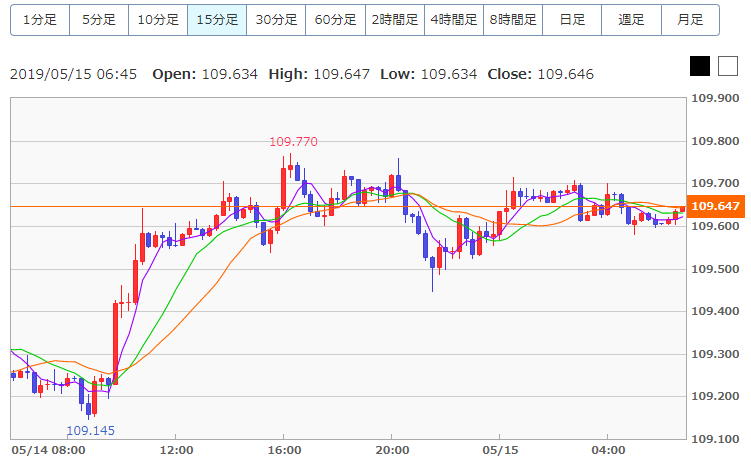Viewport: 751px width, 462px height.
Task: Click the 109.200 price axis label
Action: pyautogui.click(x=715, y=396)
